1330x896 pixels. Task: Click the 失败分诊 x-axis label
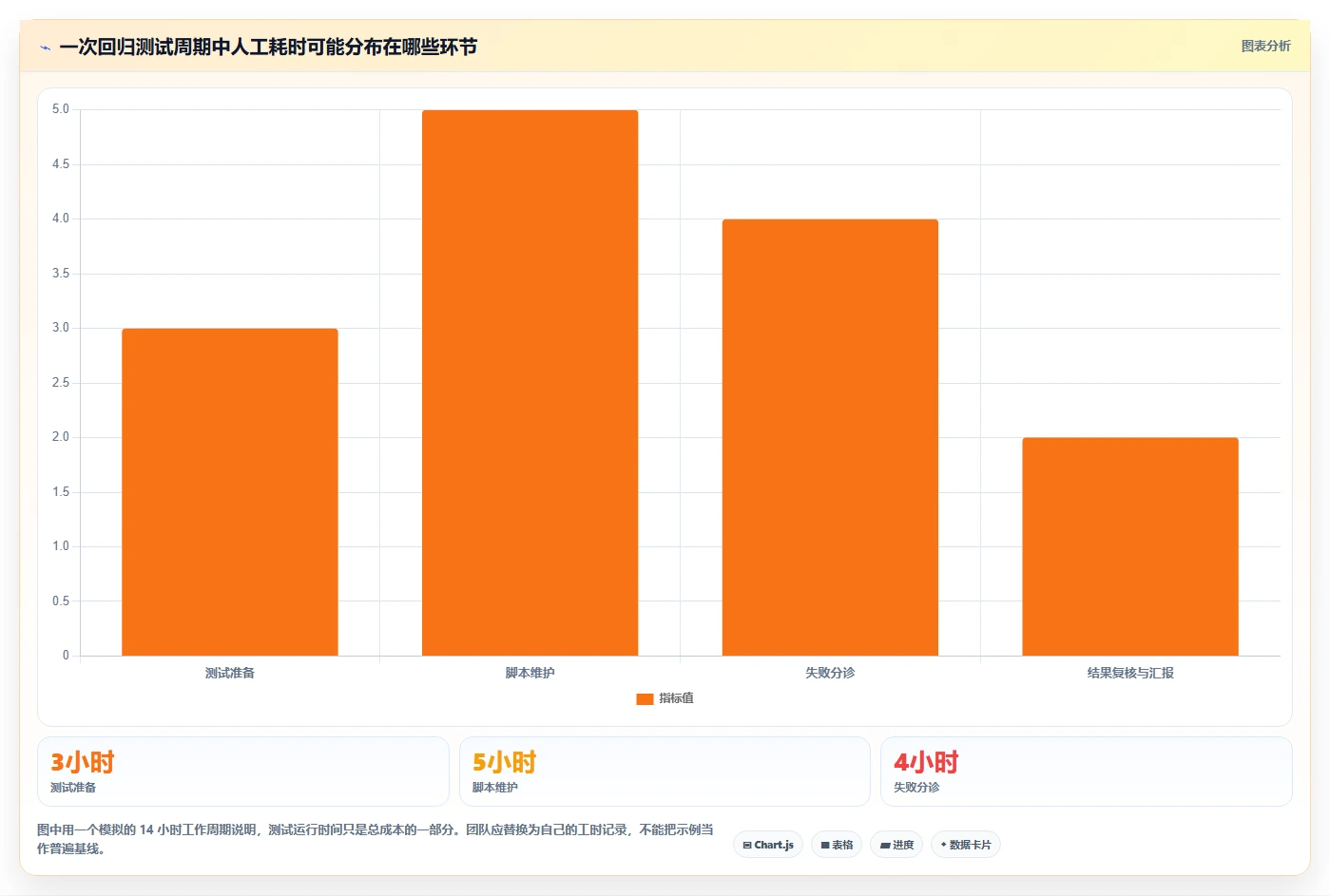[x=830, y=673]
